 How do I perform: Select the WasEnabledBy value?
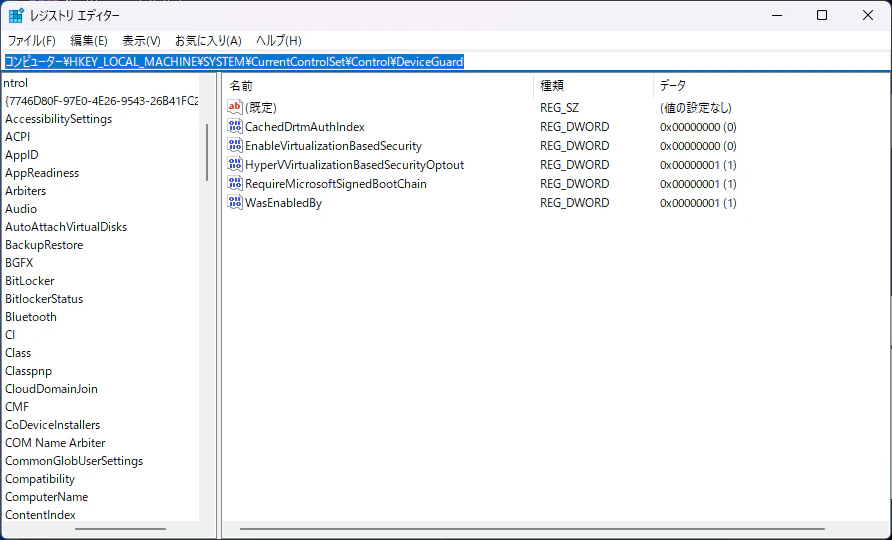[283, 203]
